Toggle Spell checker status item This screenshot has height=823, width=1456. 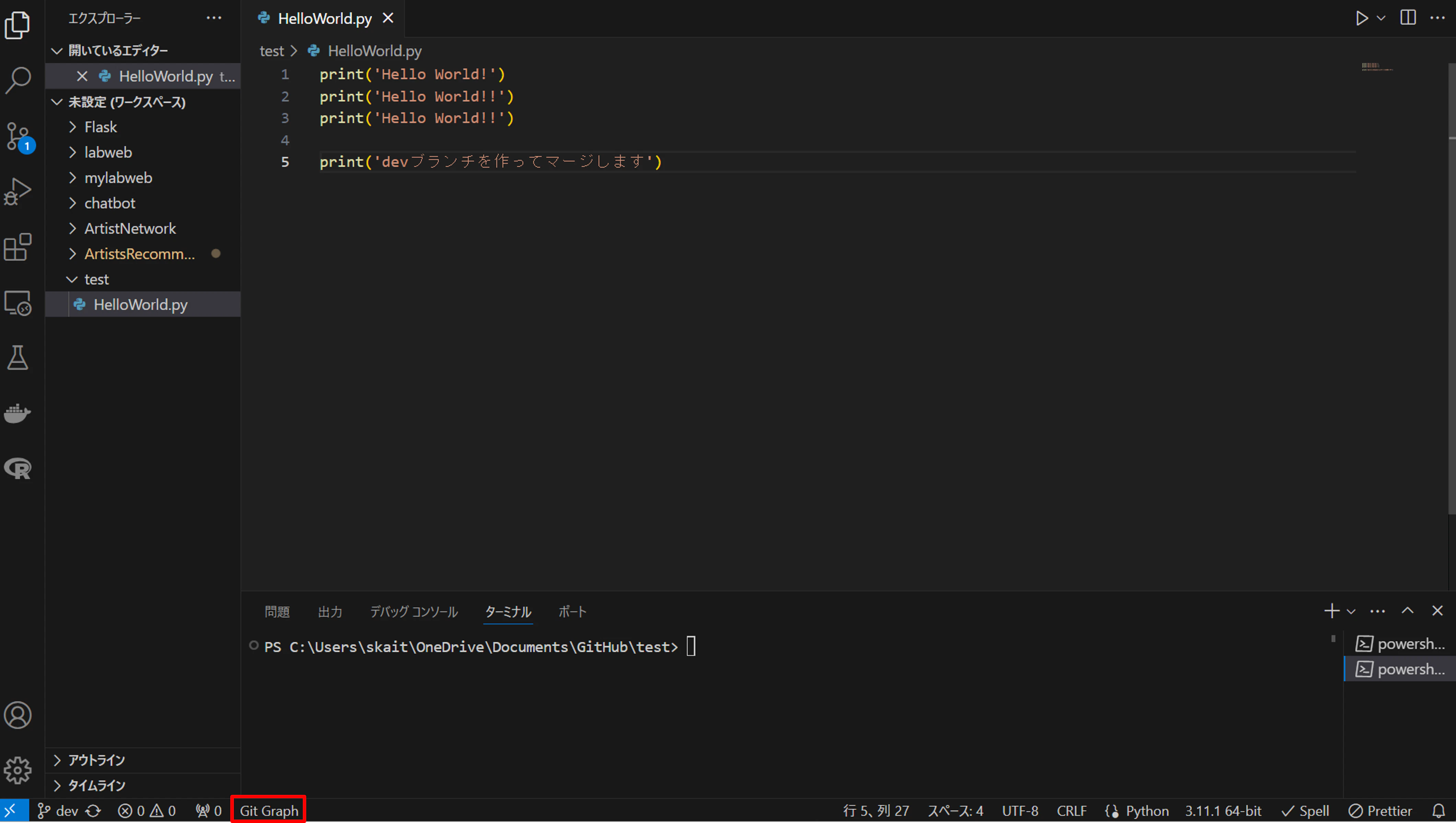click(x=1305, y=811)
